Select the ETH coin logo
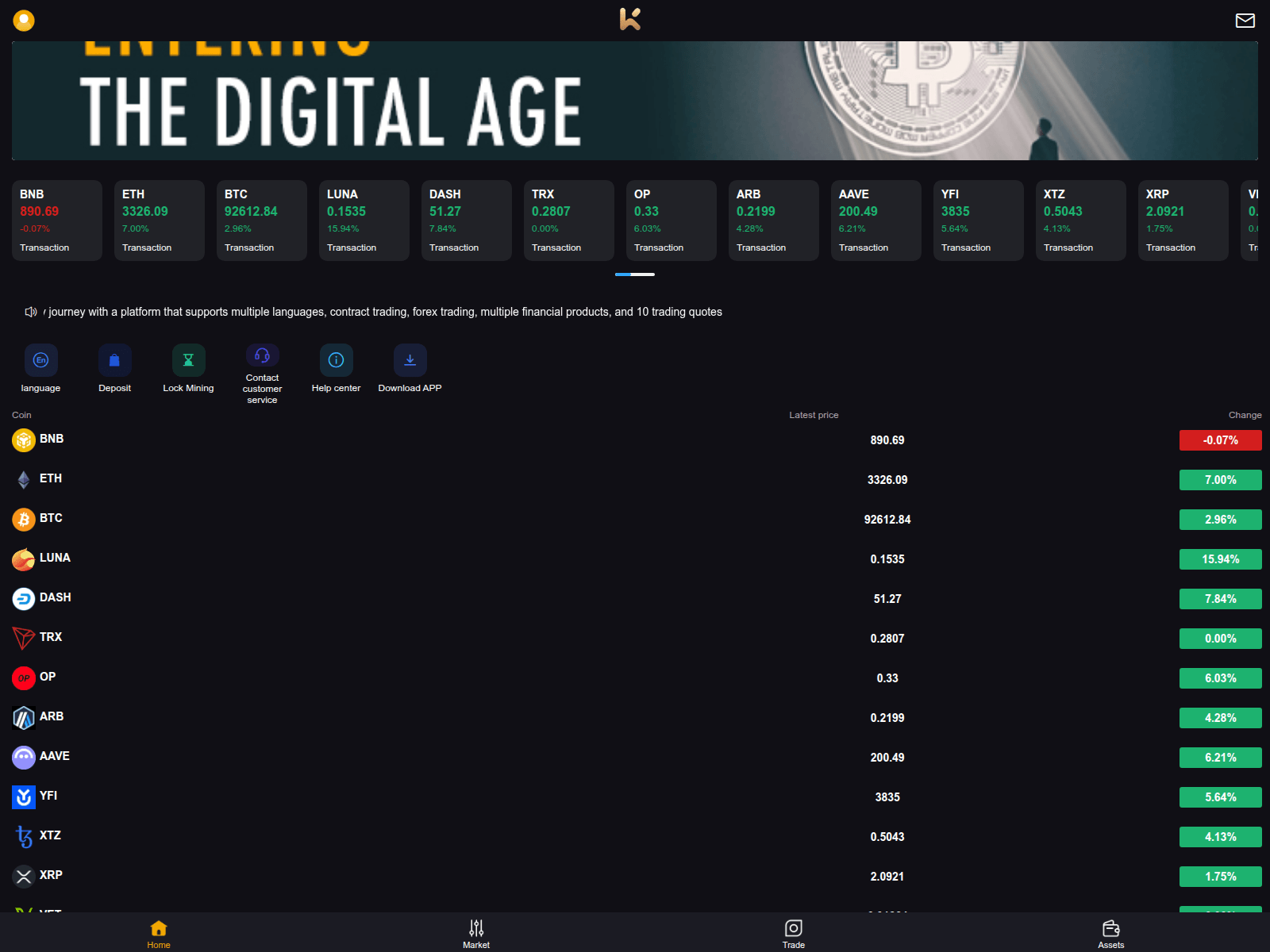 tap(24, 478)
